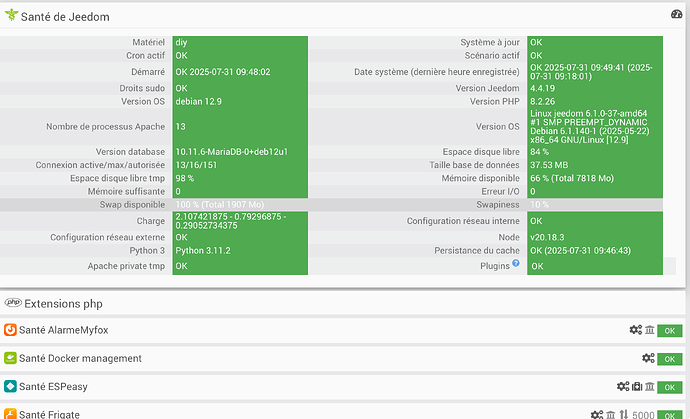The width and height of the screenshot is (690, 419).
Task: Click Frigate daemon building icon
Action: pyautogui.click(x=610, y=414)
